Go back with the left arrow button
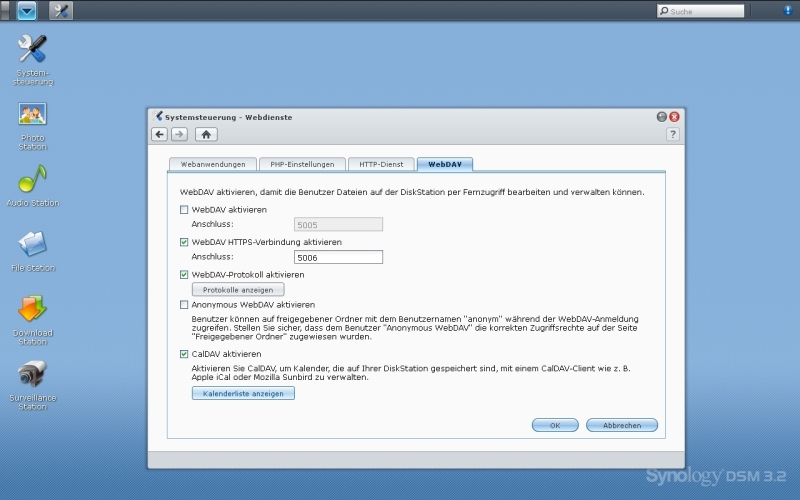This screenshot has width=800, height=500. tap(160, 134)
